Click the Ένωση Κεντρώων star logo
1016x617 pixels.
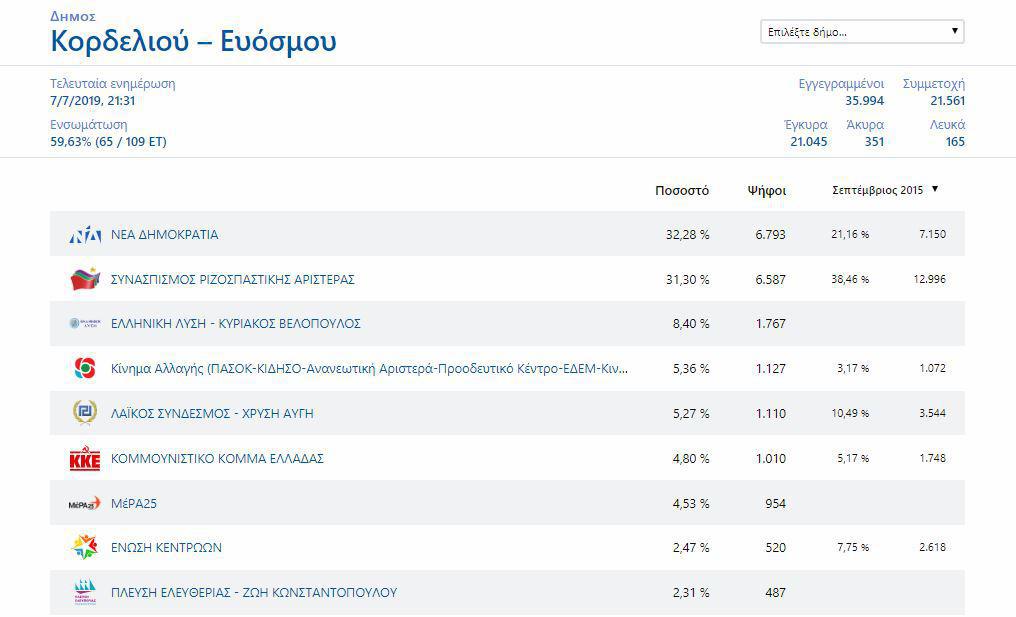click(85, 547)
